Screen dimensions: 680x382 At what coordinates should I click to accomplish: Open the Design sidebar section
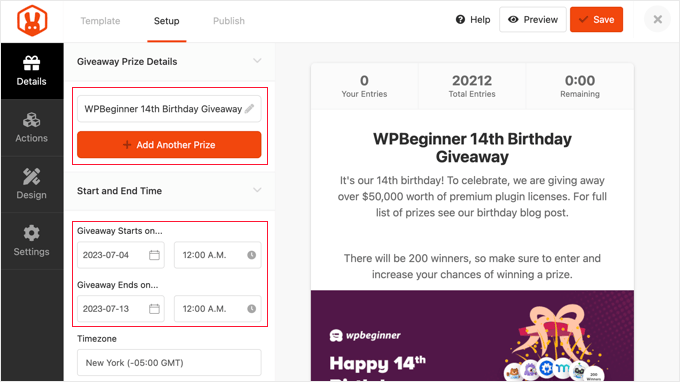(x=32, y=184)
